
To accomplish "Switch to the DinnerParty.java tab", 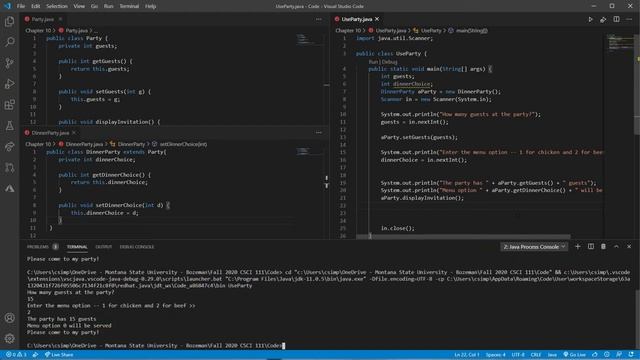I will point(50,133).
